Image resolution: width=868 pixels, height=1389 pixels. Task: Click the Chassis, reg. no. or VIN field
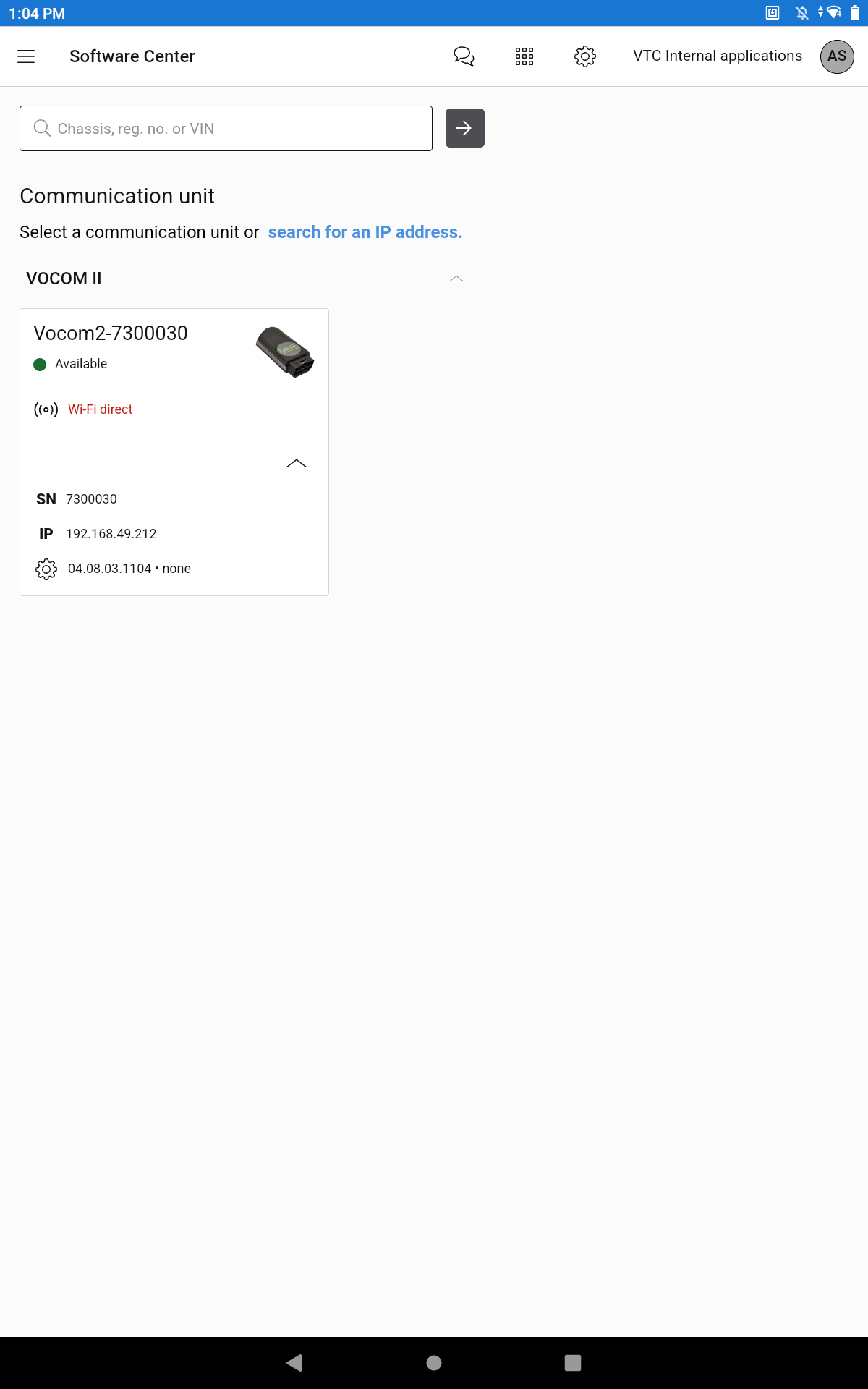coord(226,129)
